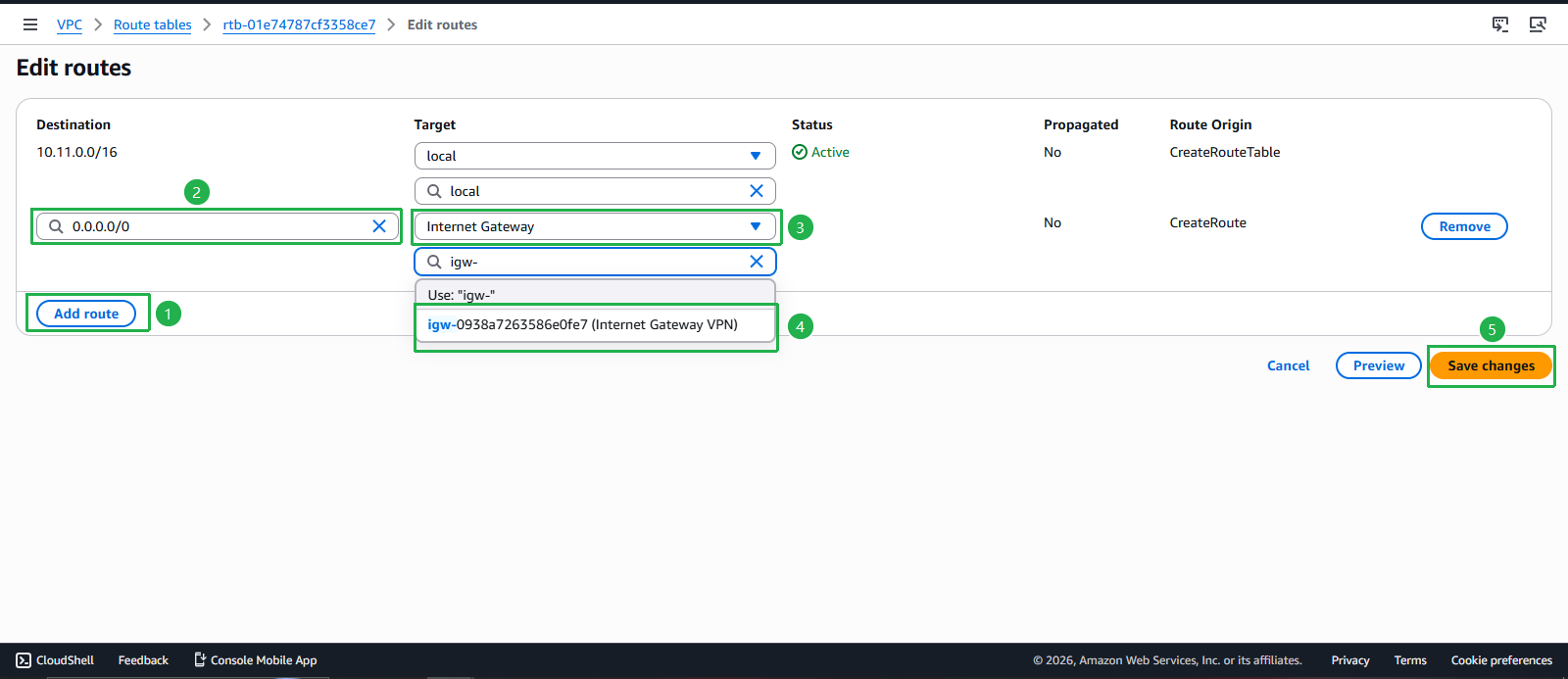Screen dimensions: 1568x679
Task: Clear the igw- target search field
Action: click(757, 262)
